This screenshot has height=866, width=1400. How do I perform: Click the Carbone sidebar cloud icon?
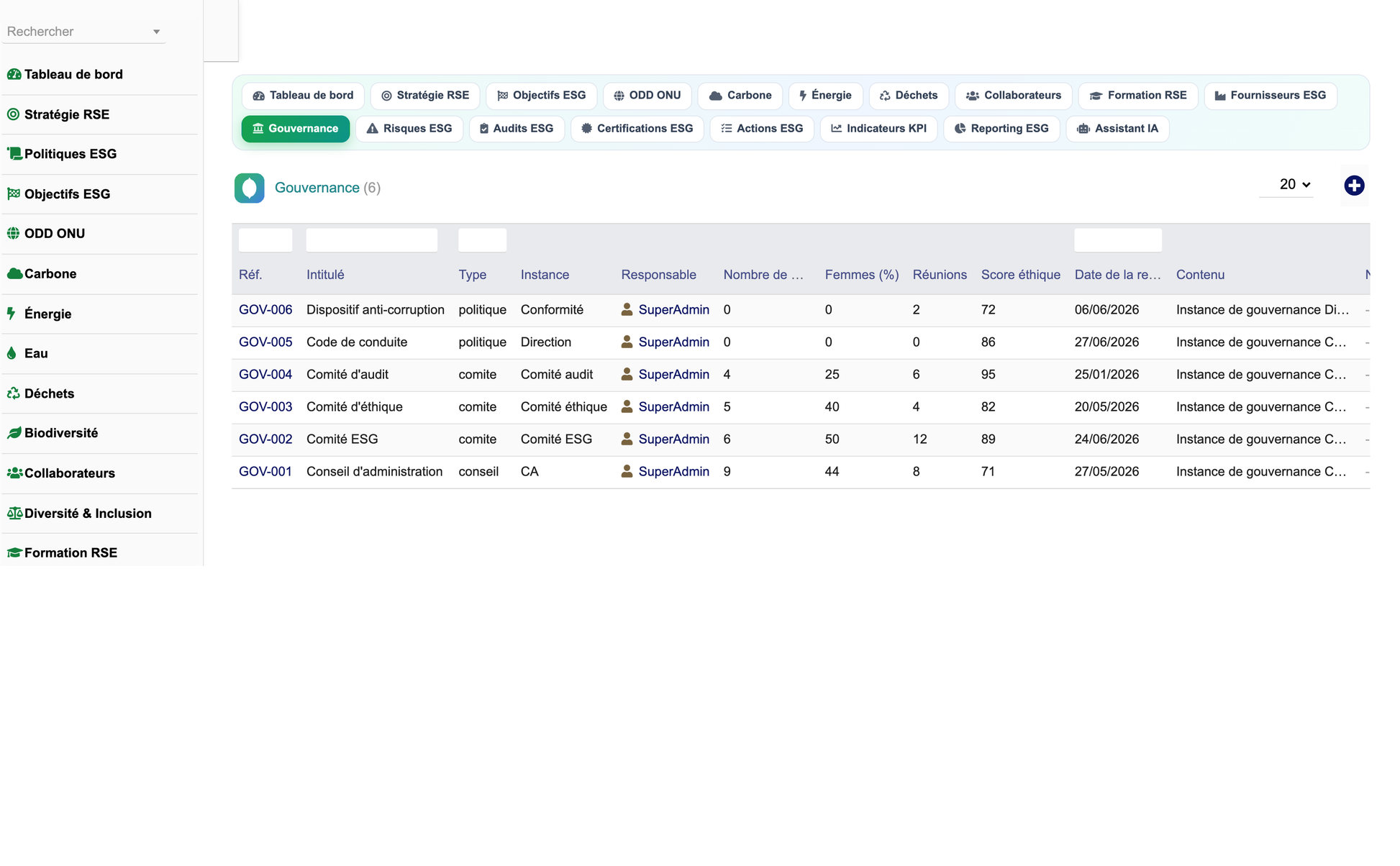14,273
